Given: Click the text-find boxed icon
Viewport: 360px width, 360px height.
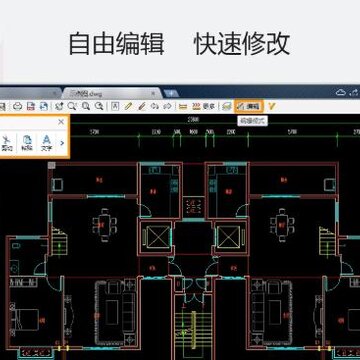Looking at the screenshot, I should pos(115,107).
